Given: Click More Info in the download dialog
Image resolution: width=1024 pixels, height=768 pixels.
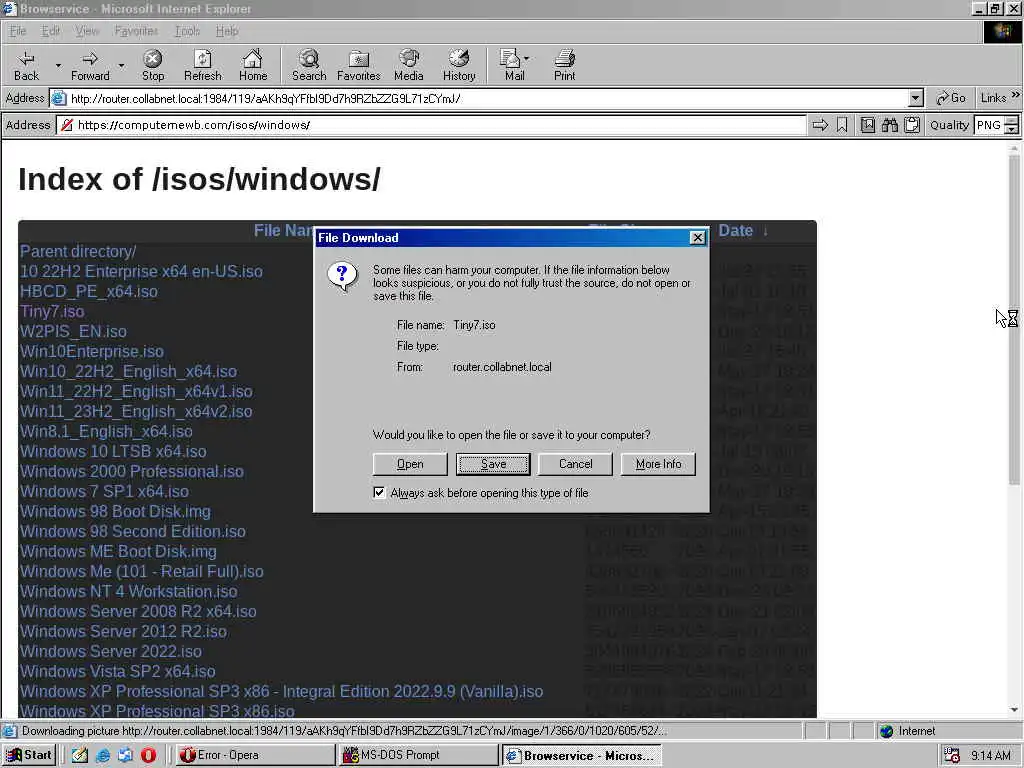Looking at the screenshot, I should (x=658, y=464).
